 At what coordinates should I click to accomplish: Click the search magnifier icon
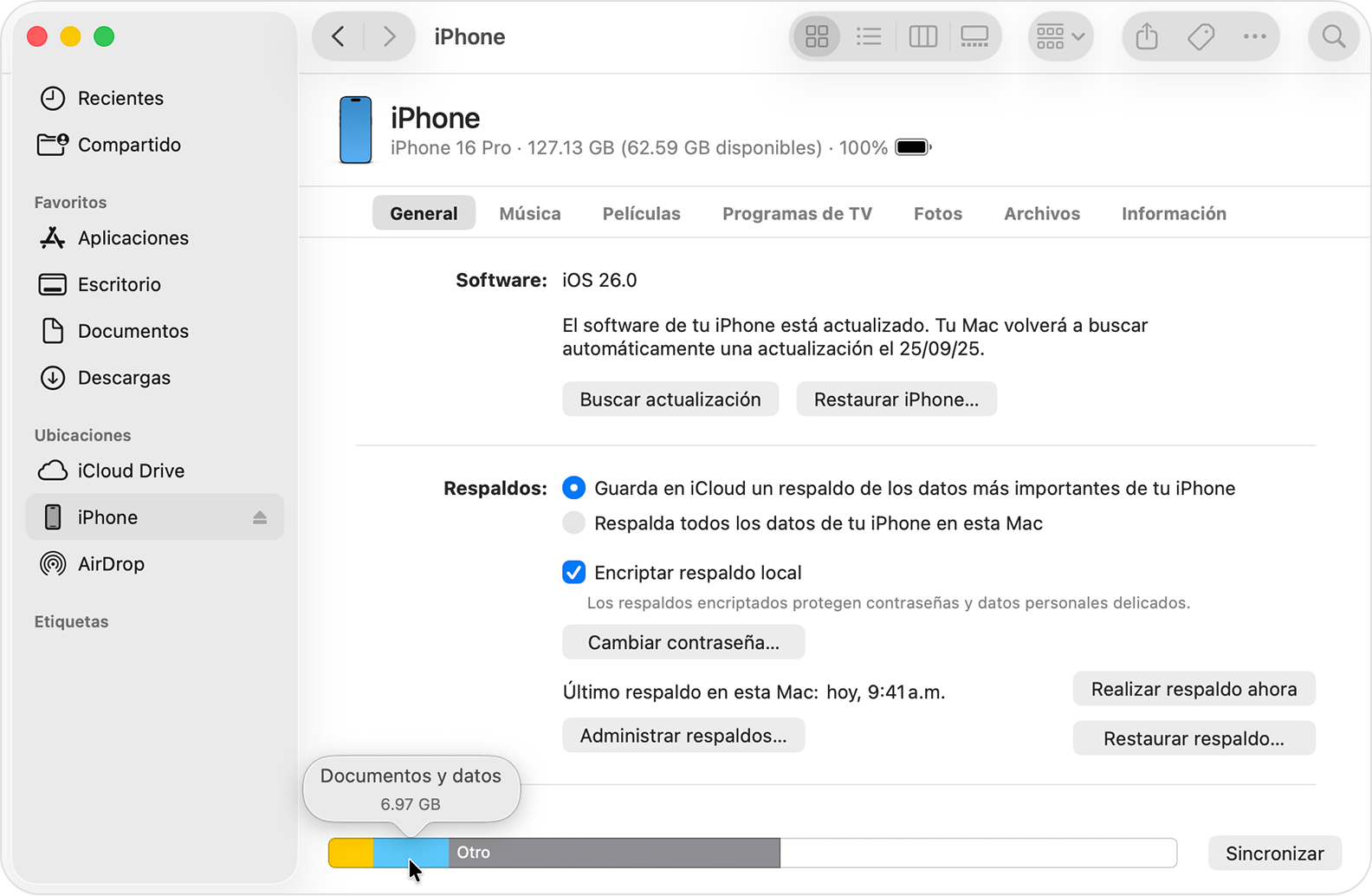pyautogui.click(x=1333, y=36)
